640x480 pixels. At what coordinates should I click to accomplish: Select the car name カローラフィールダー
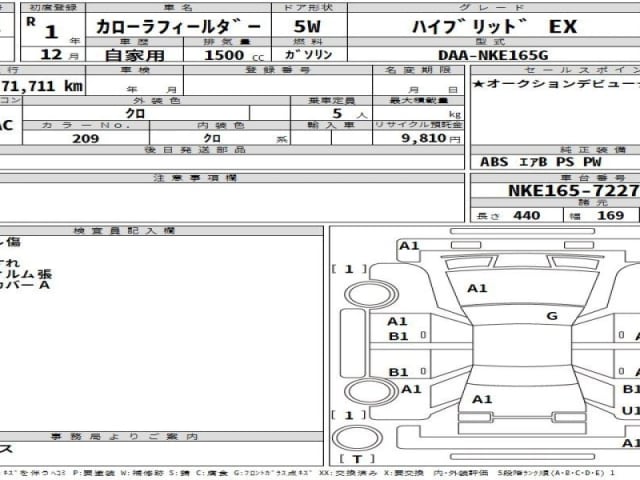(x=178, y=27)
